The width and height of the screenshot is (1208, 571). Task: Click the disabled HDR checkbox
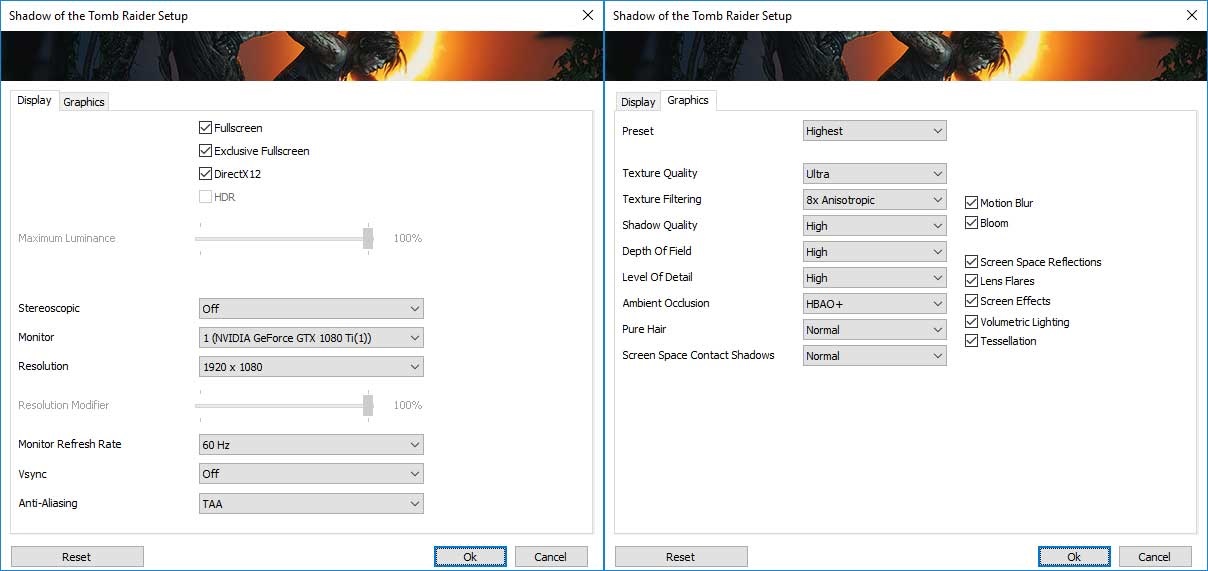[x=206, y=197]
